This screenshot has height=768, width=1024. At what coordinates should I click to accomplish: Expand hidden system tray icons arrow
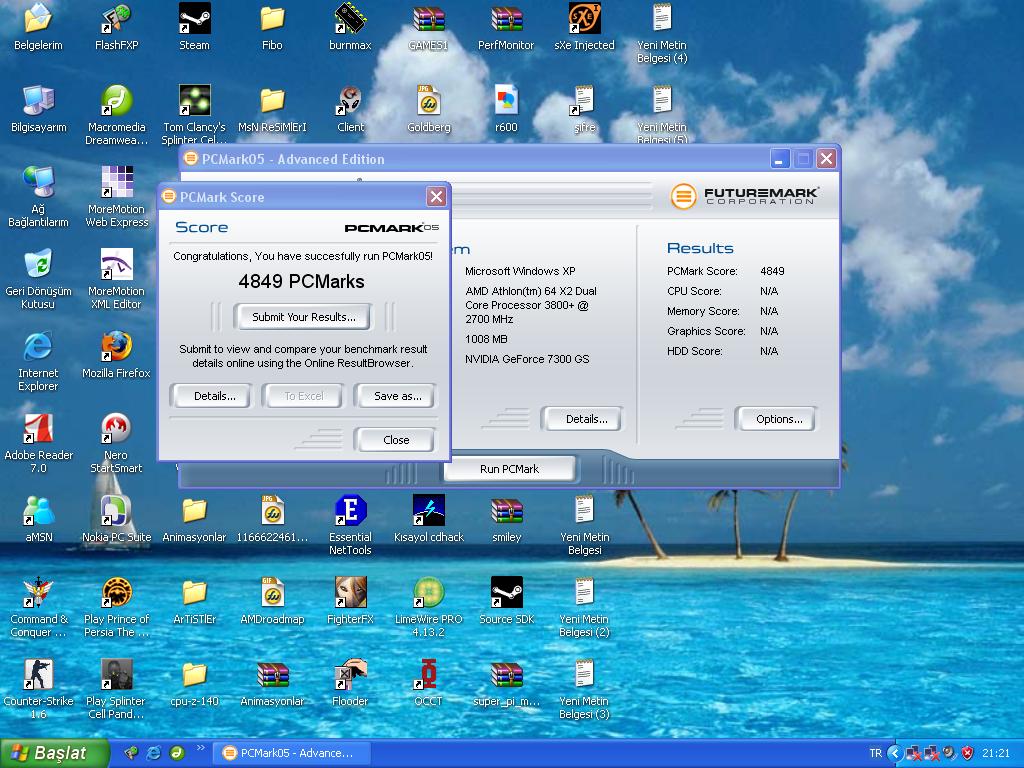tap(895, 753)
